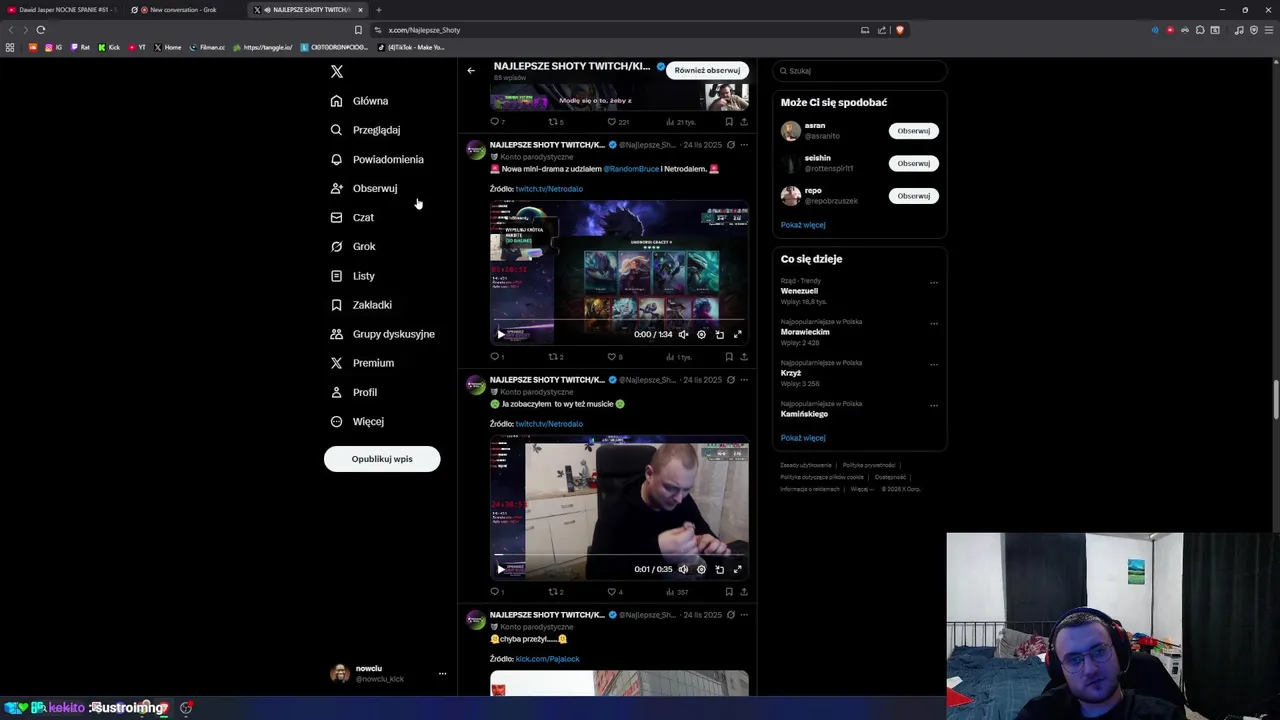The width and height of the screenshot is (1280, 720).
Task: Click Ja zobaczyłem video progress bar
Action: [619, 554]
